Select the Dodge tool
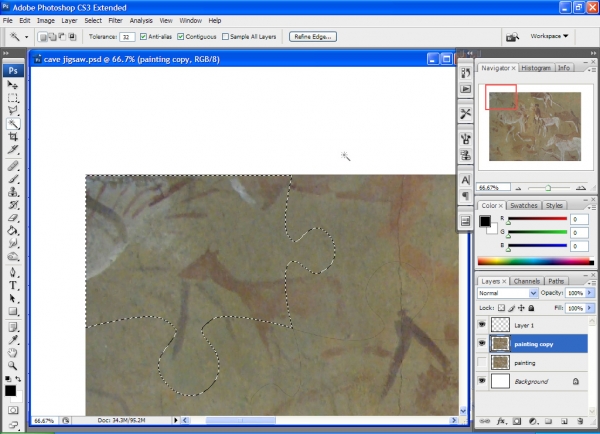 13,257
